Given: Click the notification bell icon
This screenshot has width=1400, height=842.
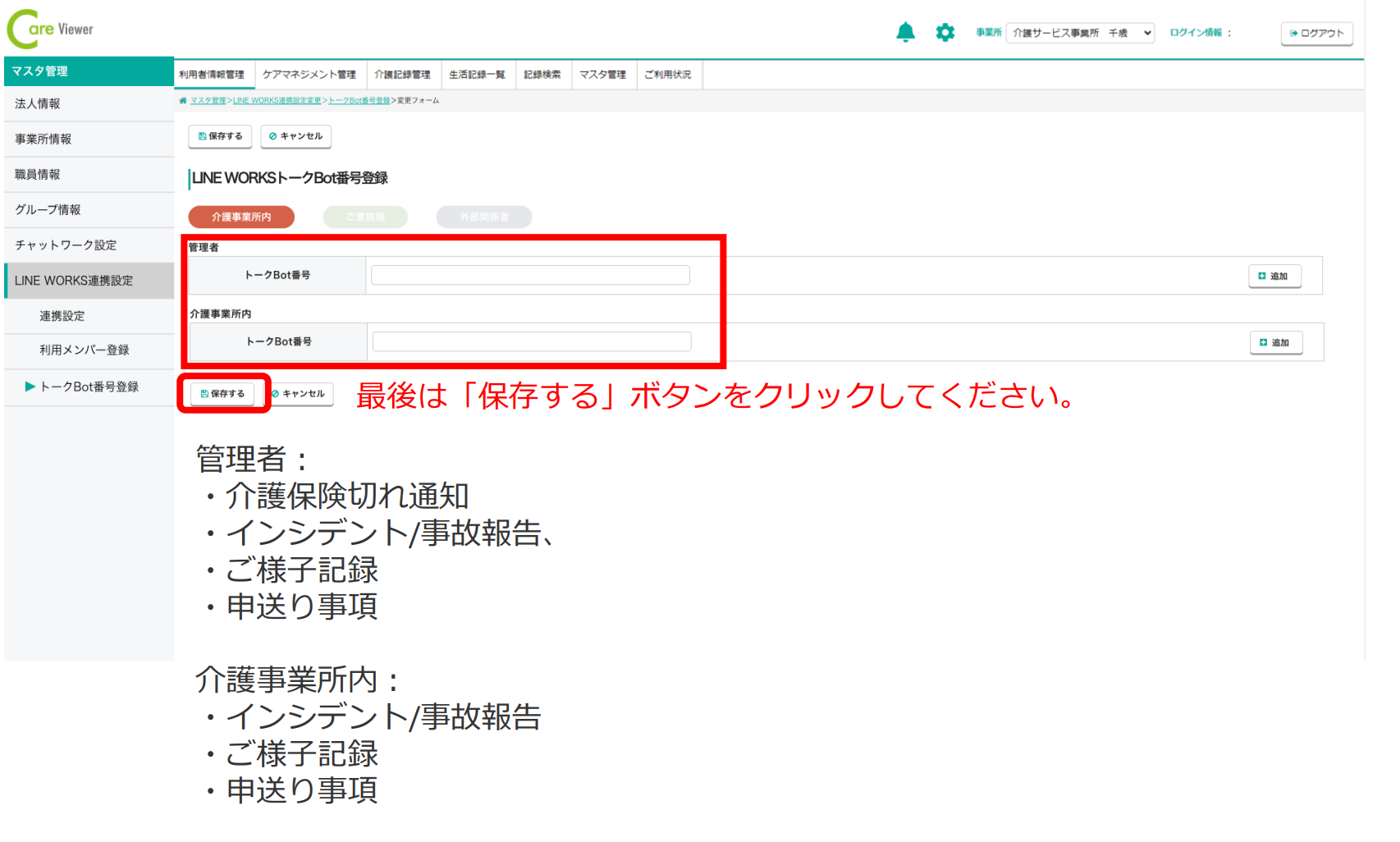Looking at the screenshot, I should 905,33.
